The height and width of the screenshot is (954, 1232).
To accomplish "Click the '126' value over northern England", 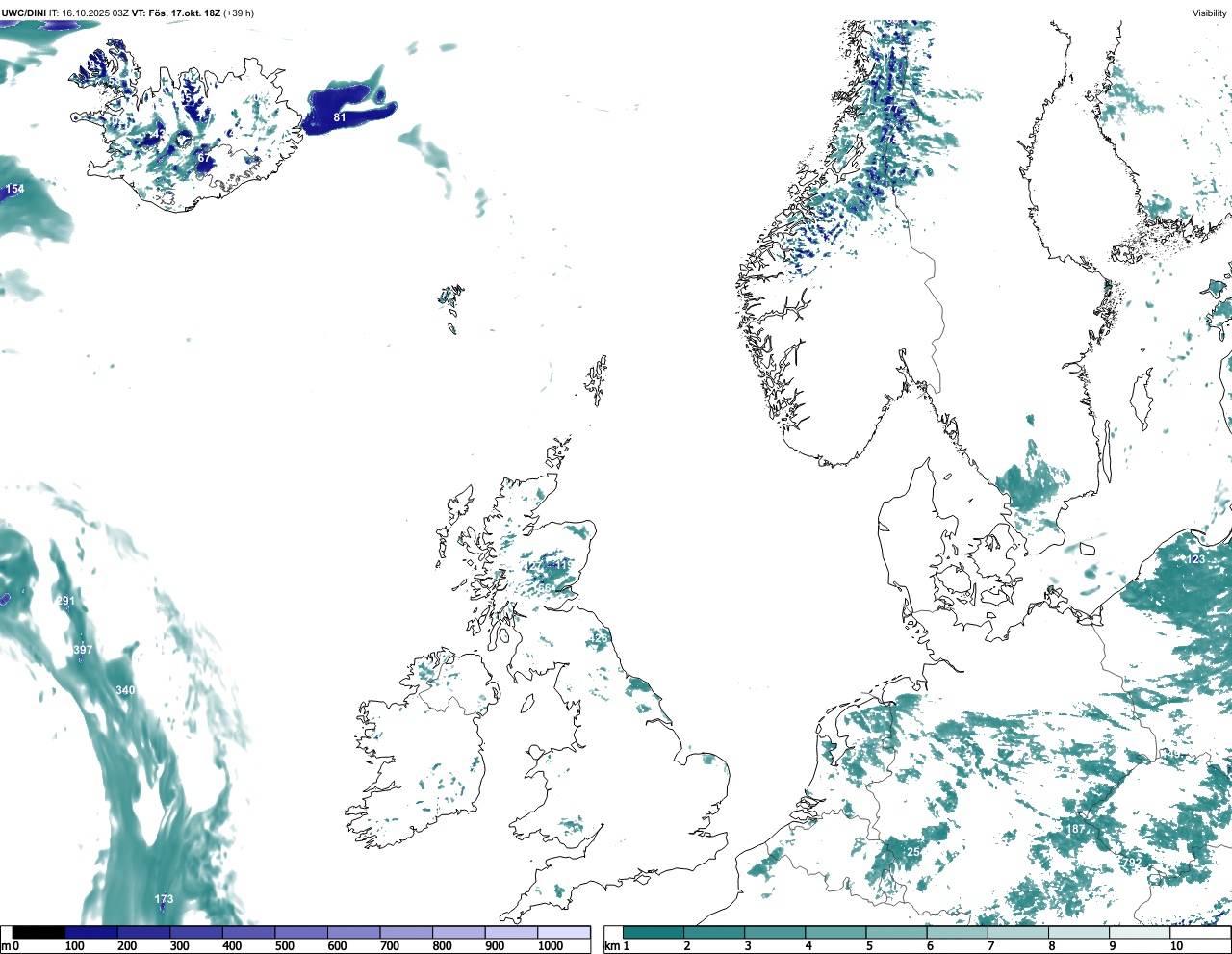I will [x=599, y=638].
